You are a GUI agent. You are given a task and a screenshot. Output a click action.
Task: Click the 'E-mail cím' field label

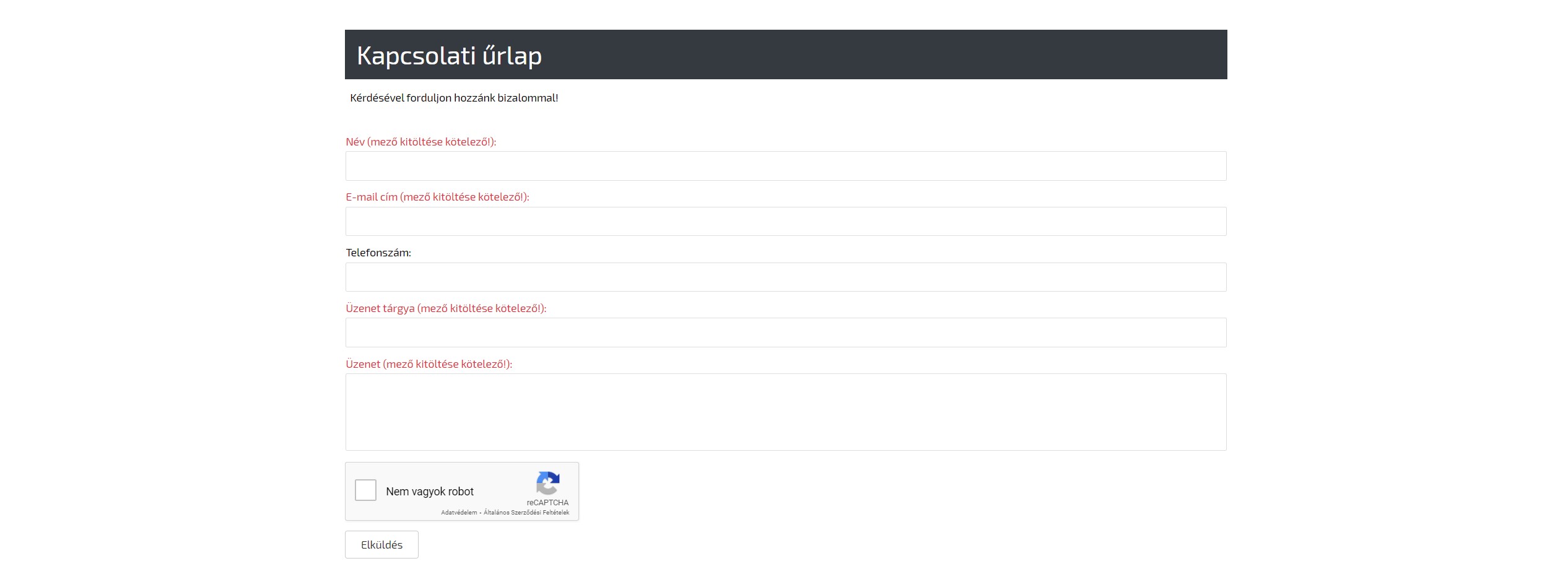437,197
